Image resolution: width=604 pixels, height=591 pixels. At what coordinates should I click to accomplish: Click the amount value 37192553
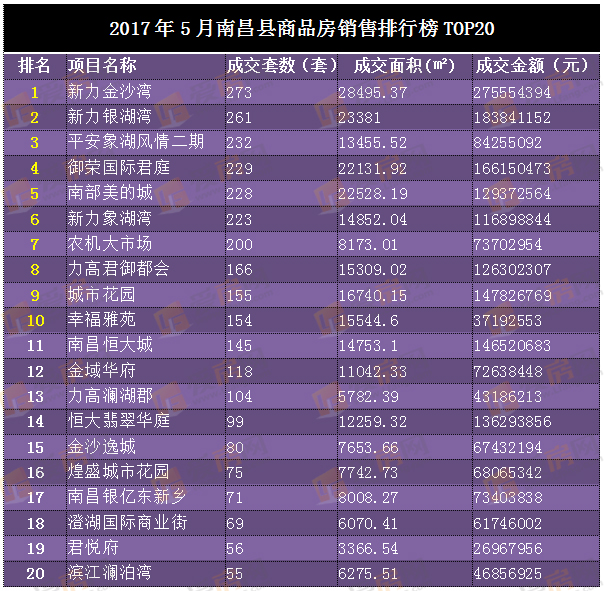click(x=508, y=321)
